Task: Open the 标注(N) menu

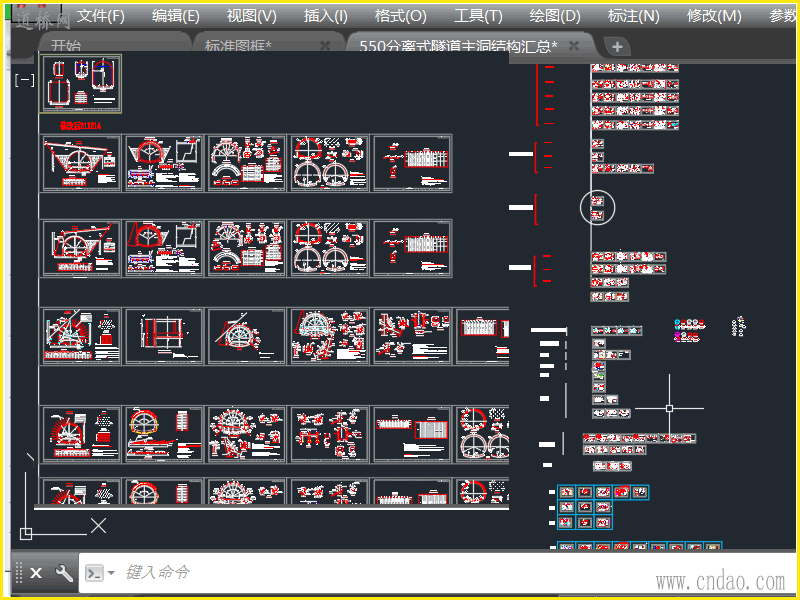Action: 634,16
